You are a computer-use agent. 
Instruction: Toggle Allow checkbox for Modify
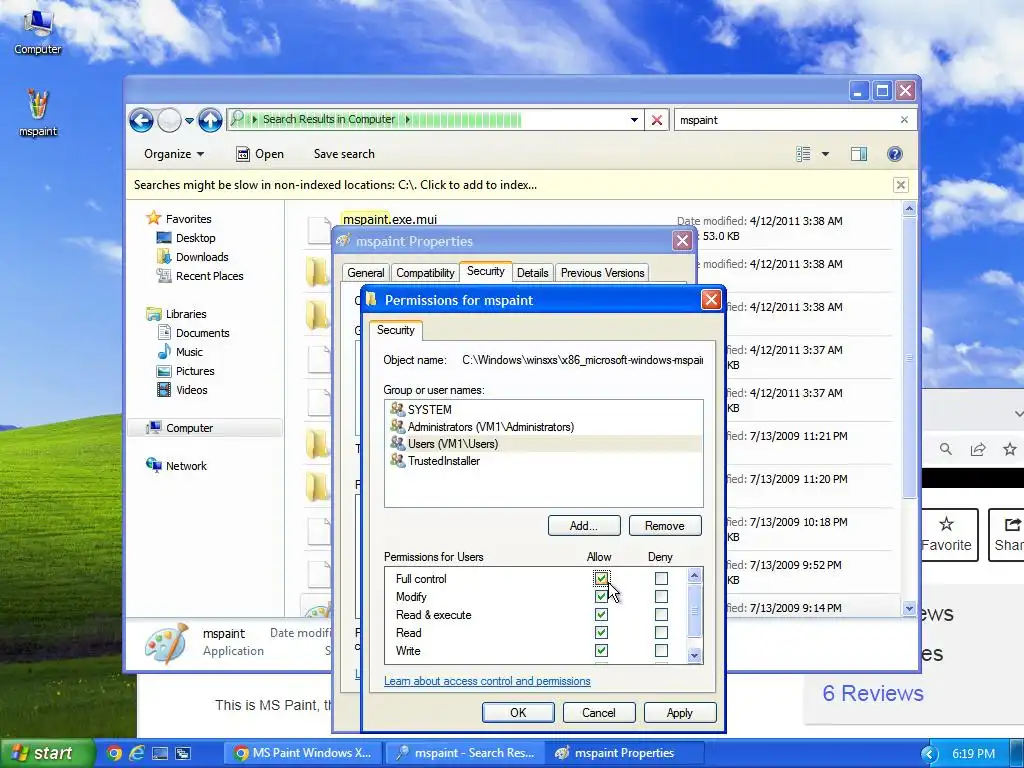tap(601, 596)
